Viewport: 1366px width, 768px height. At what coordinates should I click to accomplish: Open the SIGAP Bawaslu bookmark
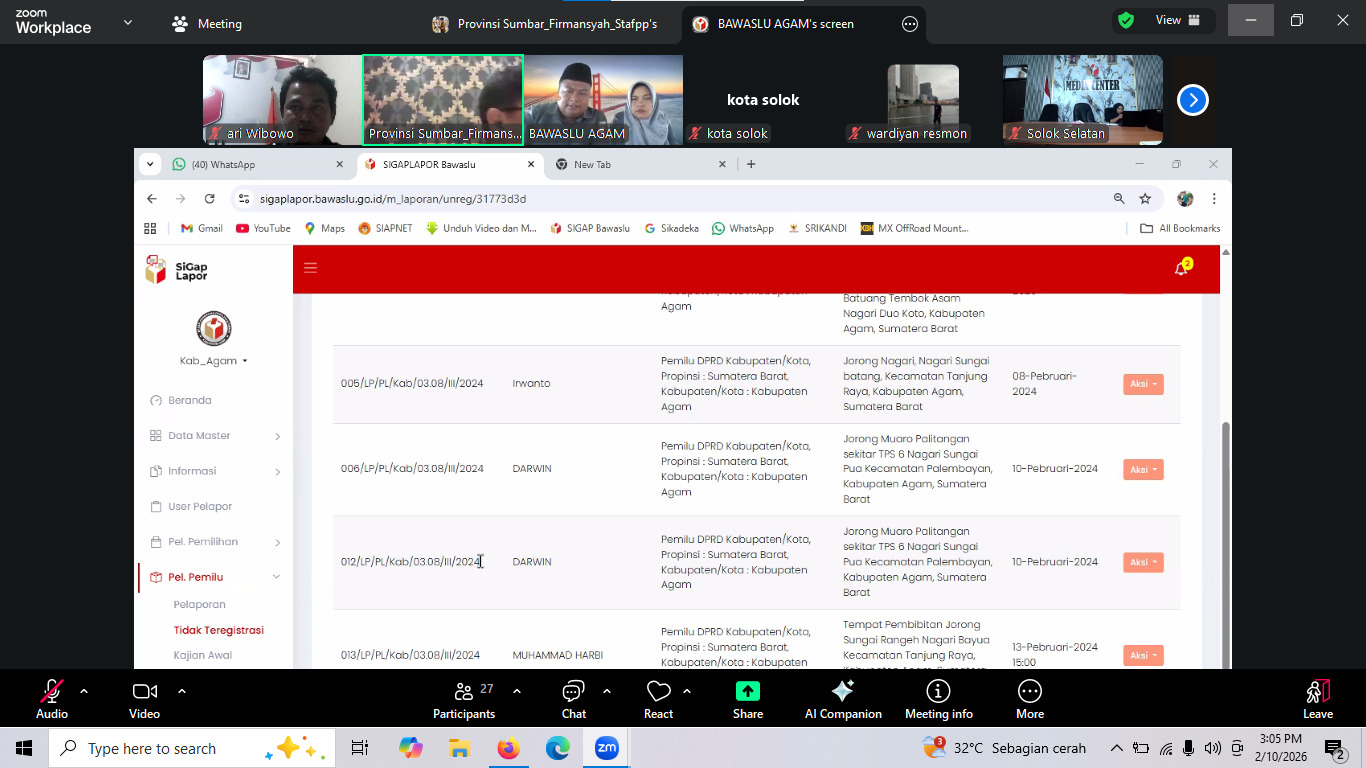(590, 228)
